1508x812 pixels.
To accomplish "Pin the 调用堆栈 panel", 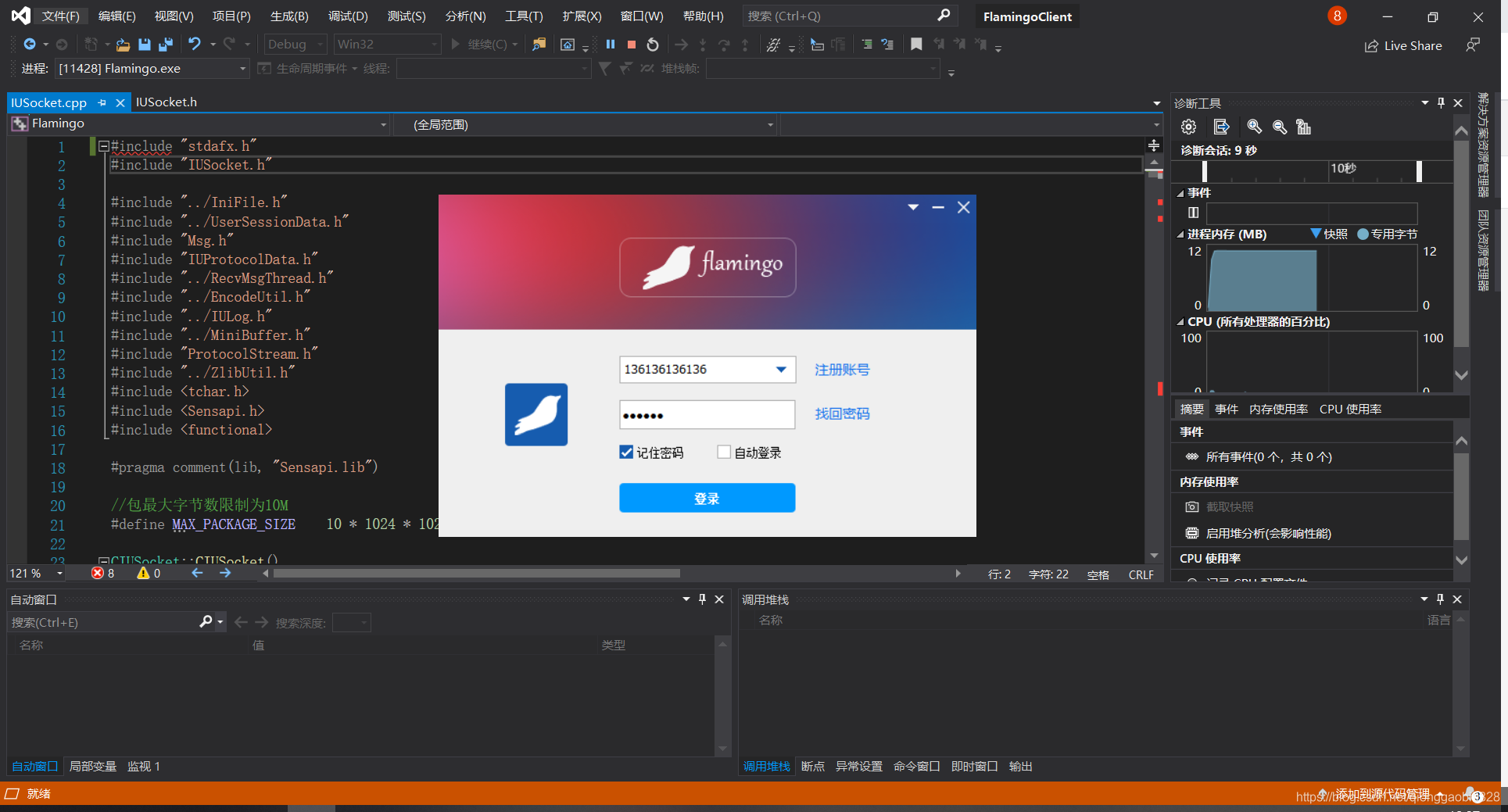I will pyautogui.click(x=1440, y=599).
